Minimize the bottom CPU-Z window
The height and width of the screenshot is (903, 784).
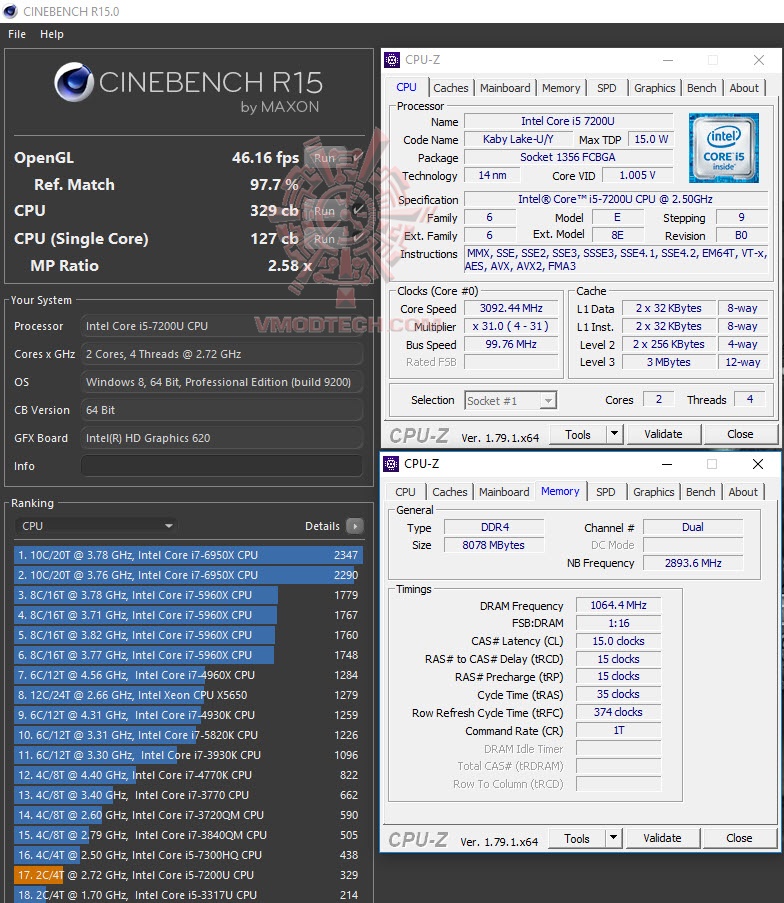click(x=667, y=464)
